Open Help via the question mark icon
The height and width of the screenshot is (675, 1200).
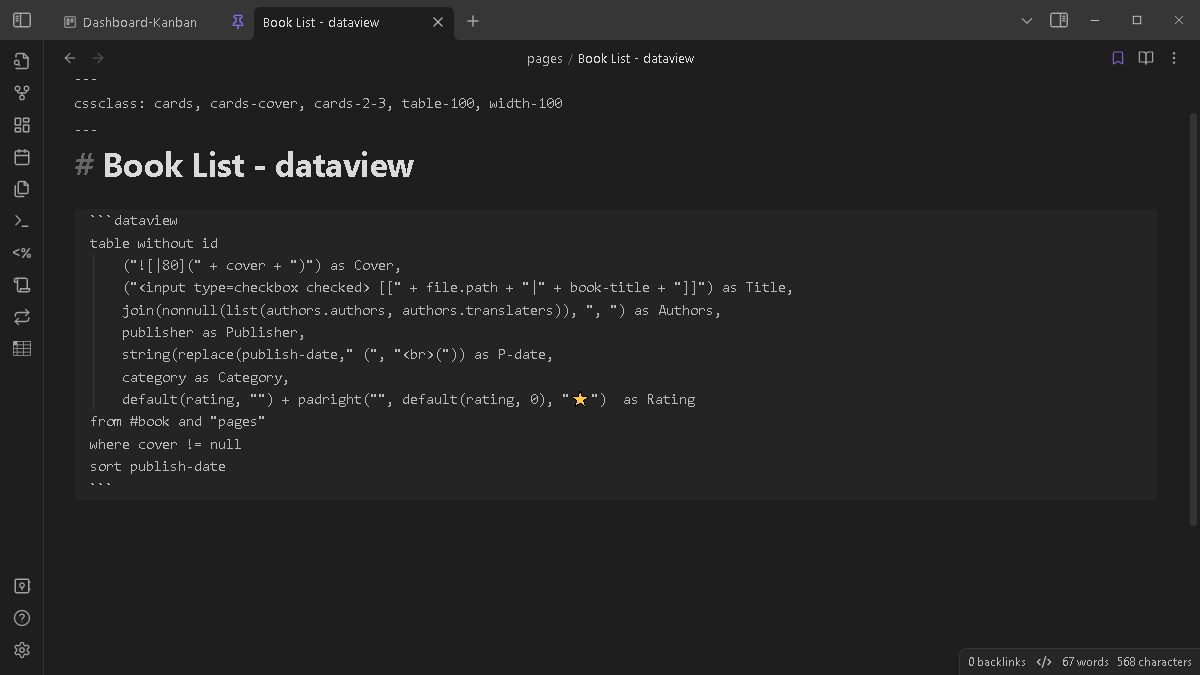[21, 617]
